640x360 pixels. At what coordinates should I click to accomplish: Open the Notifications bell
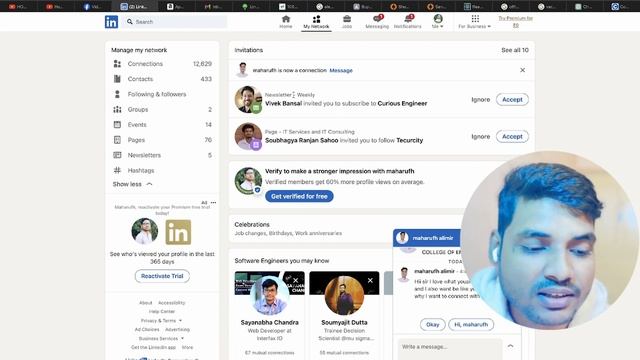pyautogui.click(x=407, y=22)
